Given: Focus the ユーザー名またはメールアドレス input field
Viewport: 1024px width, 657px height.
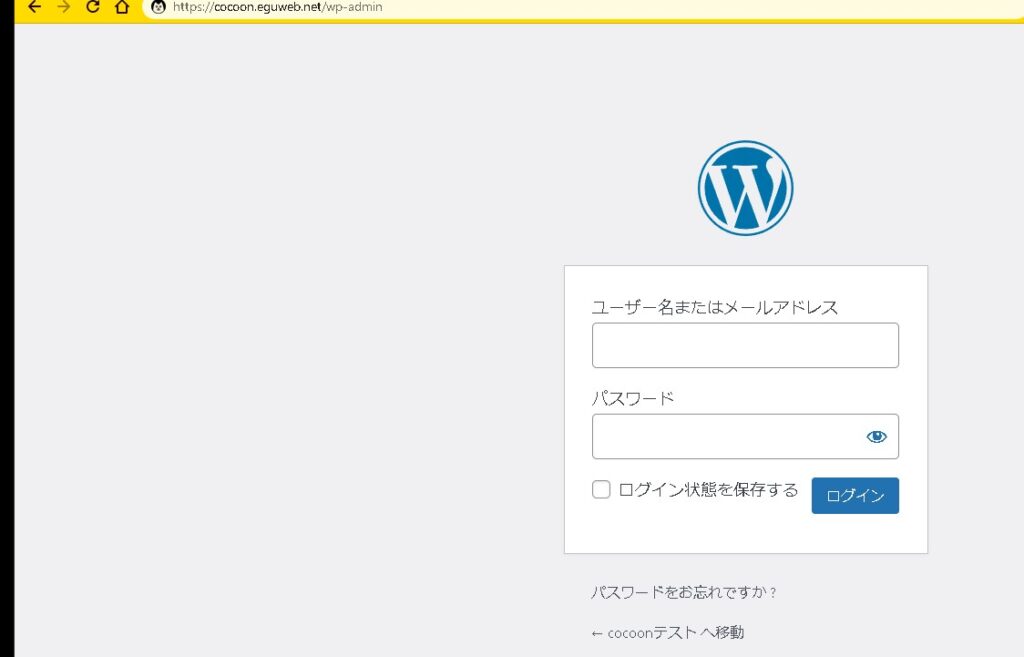Looking at the screenshot, I should pos(744,345).
